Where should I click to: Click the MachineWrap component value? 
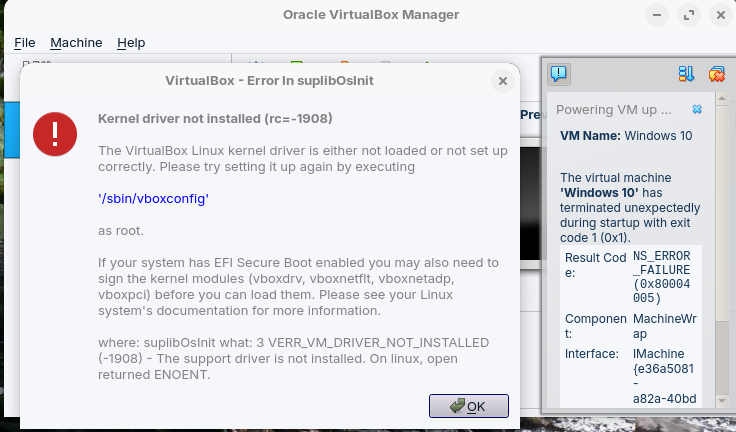click(x=665, y=326)
